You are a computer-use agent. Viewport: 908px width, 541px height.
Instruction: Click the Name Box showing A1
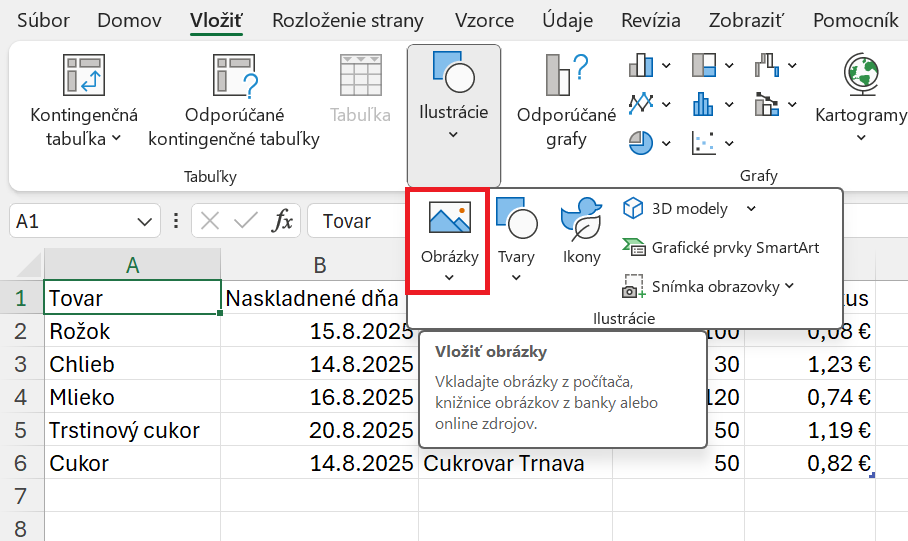tap(85, 221)
